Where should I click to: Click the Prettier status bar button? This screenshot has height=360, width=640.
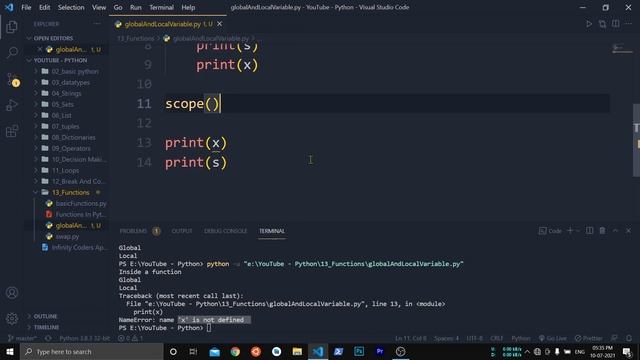(x=589, y=338)
